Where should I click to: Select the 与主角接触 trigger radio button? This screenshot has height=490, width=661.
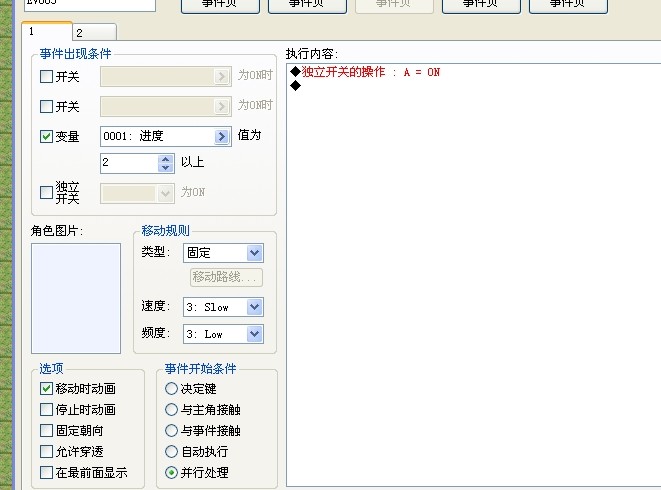[171, 409]
